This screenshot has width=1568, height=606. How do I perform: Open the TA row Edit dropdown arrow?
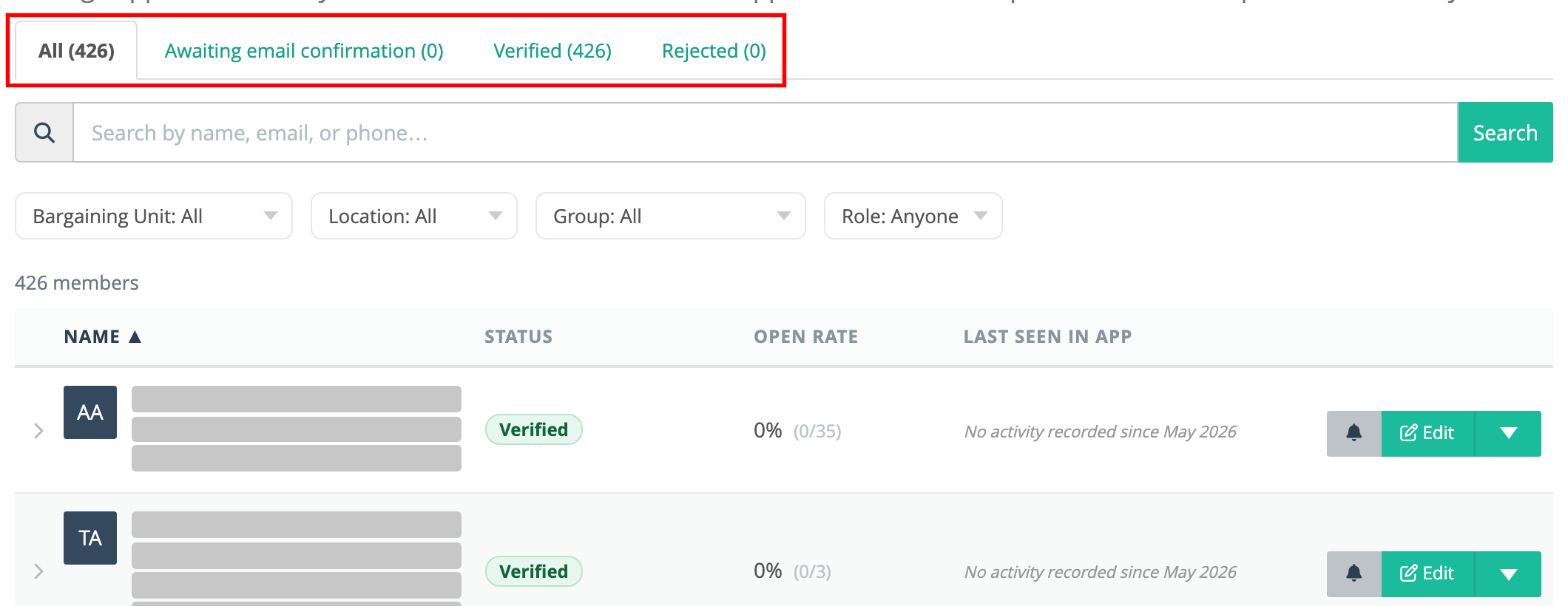(1509, 573)
